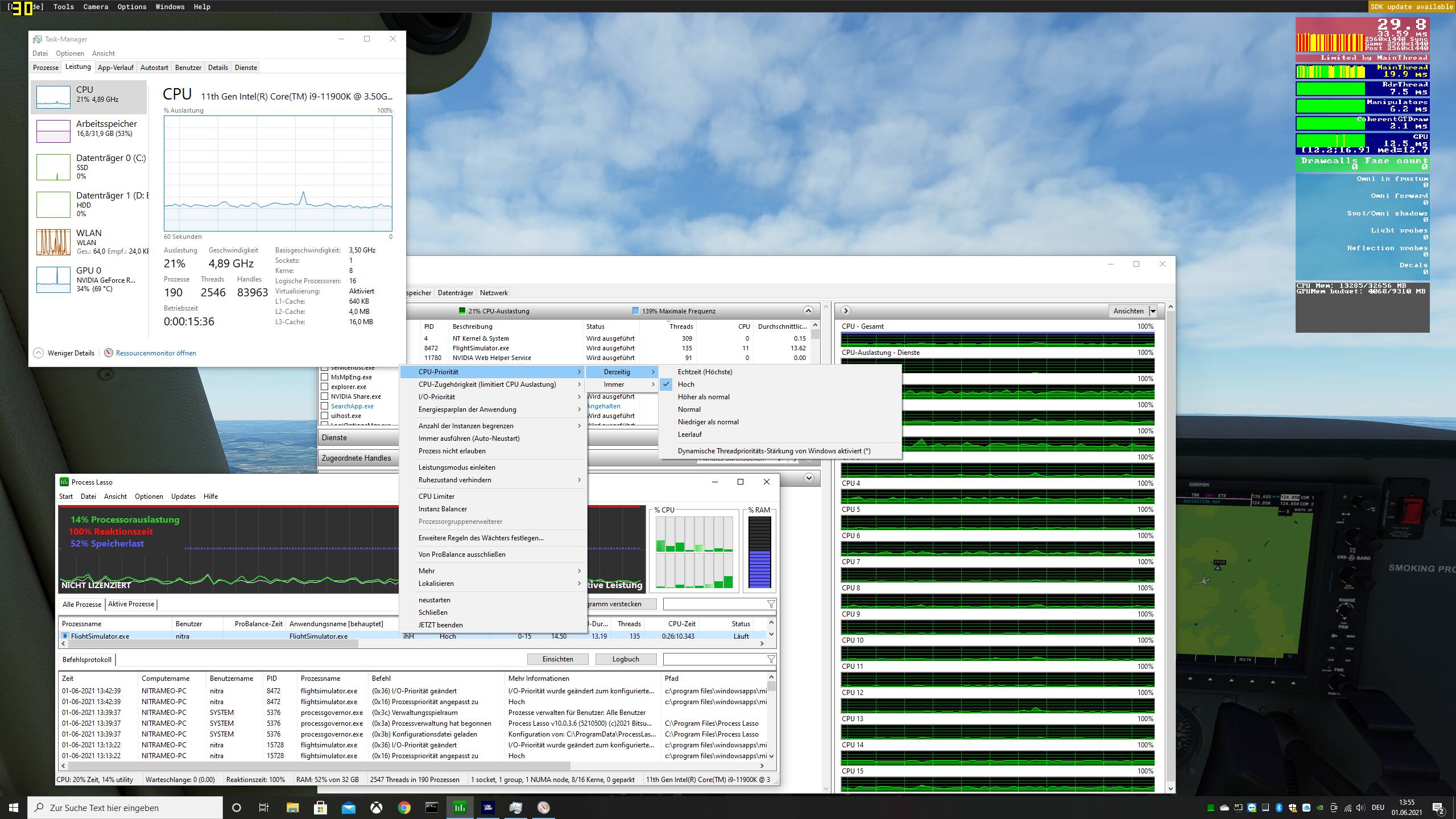Open Task View on the taskbar

[x=264, y=808]
